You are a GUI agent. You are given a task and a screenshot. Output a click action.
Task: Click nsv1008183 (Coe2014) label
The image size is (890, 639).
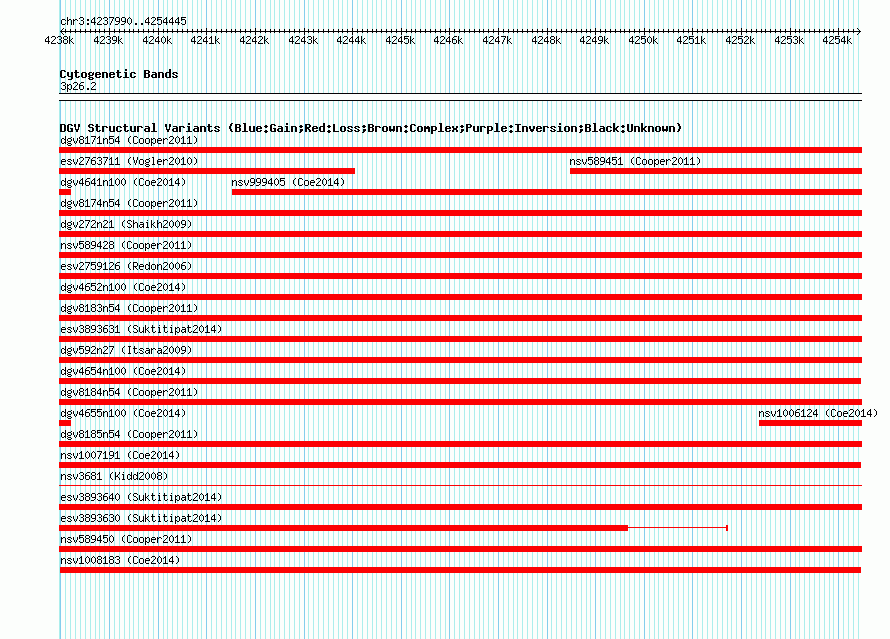120,561
